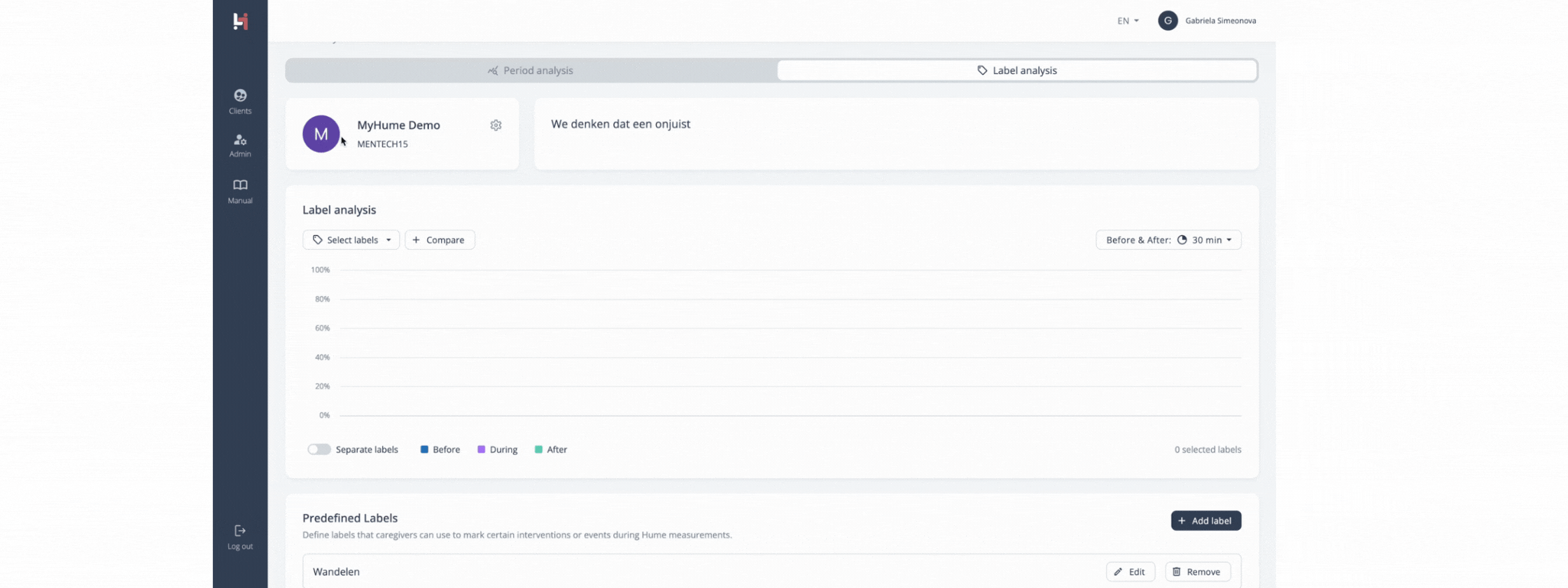The width and height of the screenshot is (1568, 588).
Task: Click the purple M client avatar
Action: pyautogui.click(x=321, y=134)
